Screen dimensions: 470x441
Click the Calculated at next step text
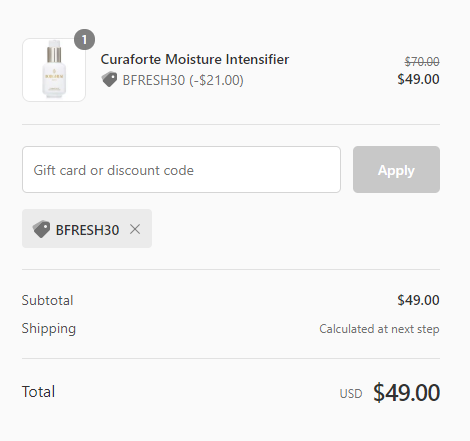[x=379, y=329]
